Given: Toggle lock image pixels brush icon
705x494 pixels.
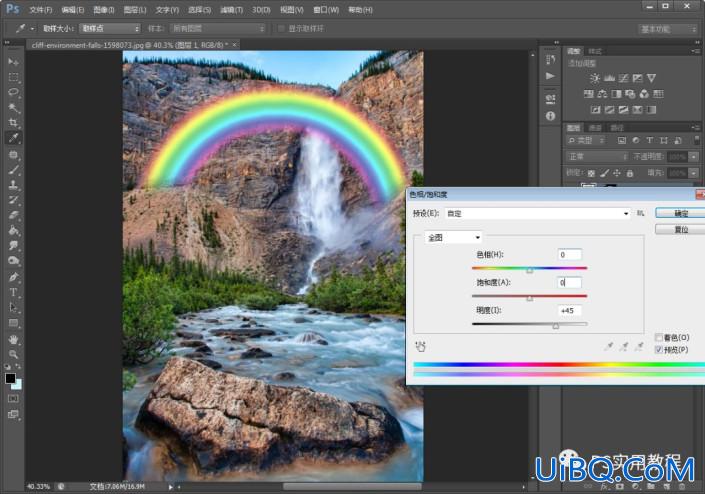Looking at the screenshot, I should pos(604,173).
